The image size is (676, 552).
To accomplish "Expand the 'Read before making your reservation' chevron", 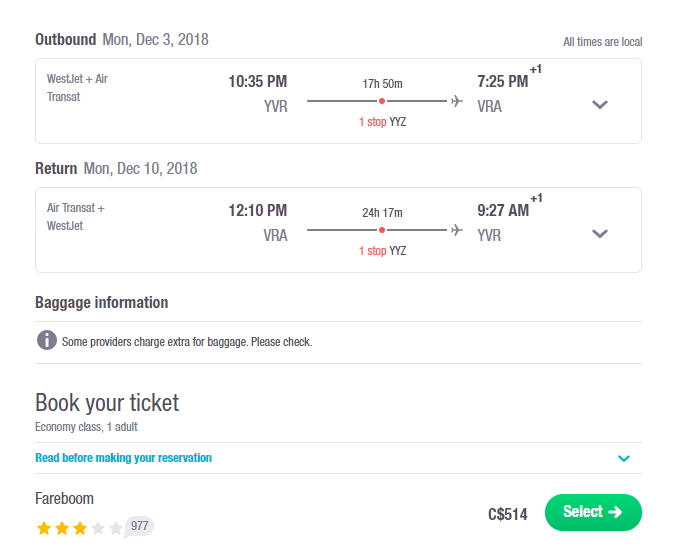I will (624, 458).
